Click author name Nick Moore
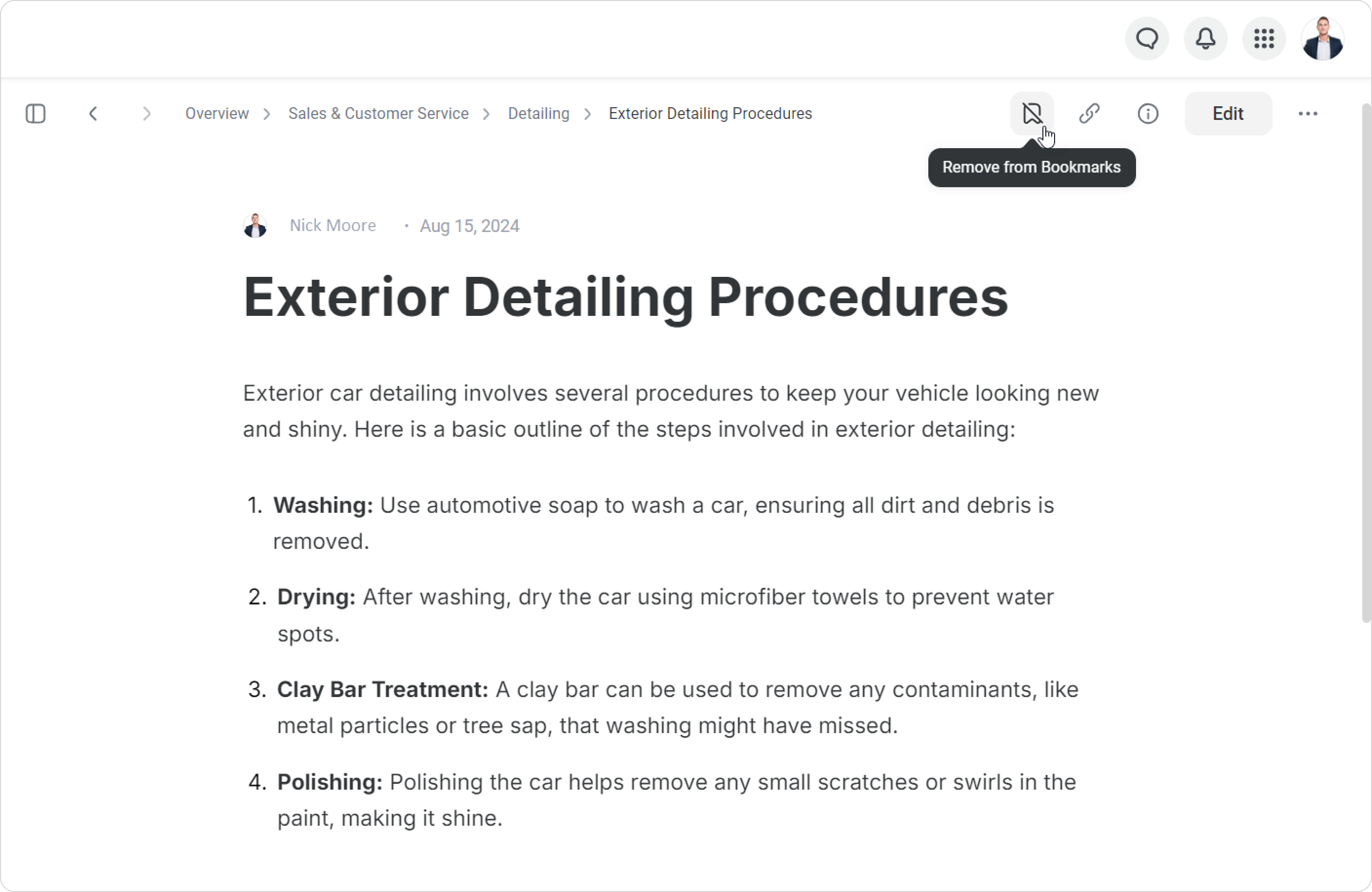 point(333,225)
